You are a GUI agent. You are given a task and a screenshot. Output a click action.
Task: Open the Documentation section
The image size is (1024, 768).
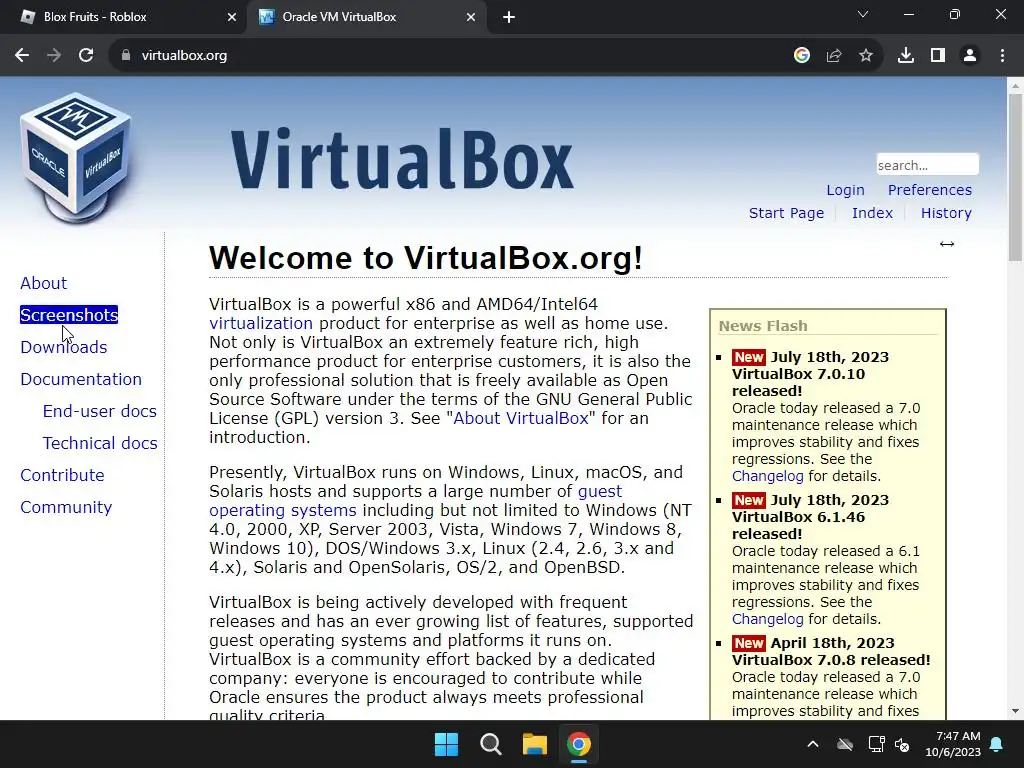[81, 379]
